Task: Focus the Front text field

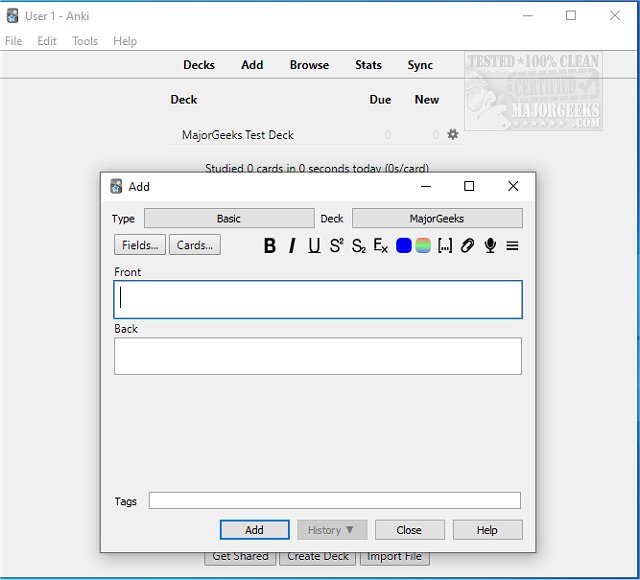Action: [318, 299]
